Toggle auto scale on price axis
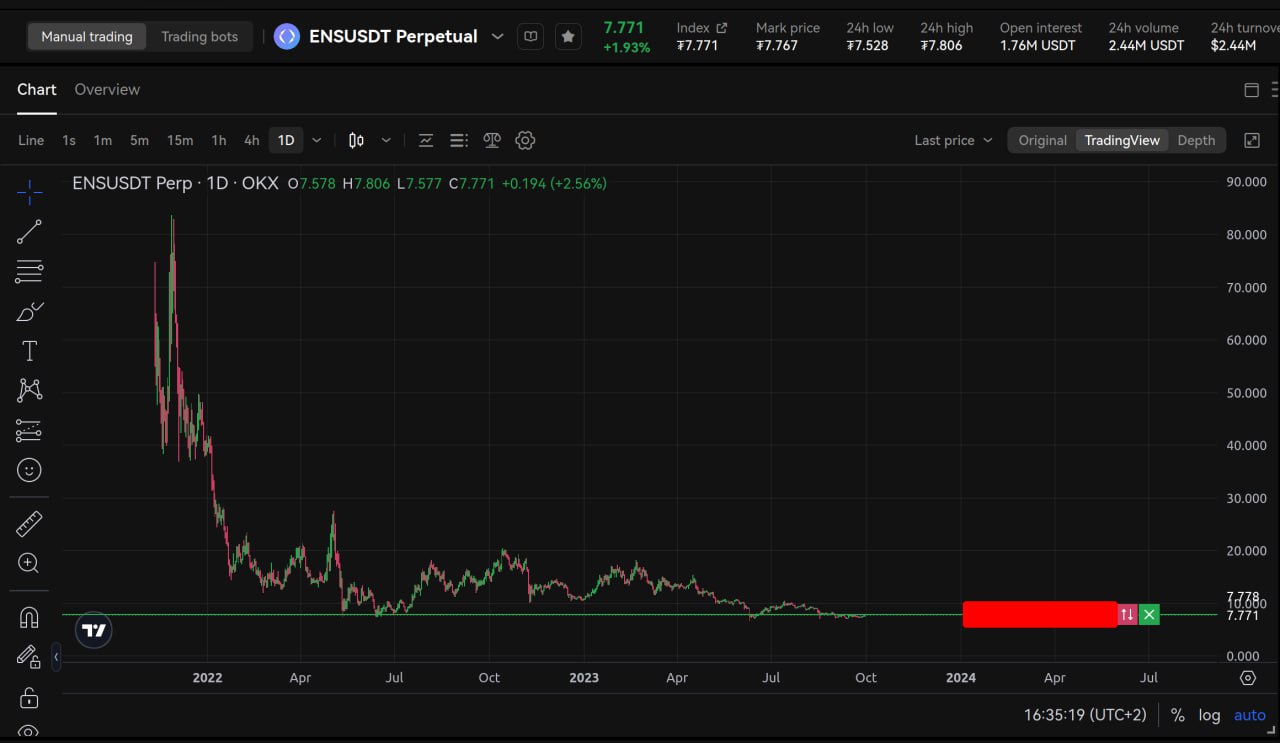This screenshot has height=743, width=1280. pyautogui.click(x=1250, y=715)
